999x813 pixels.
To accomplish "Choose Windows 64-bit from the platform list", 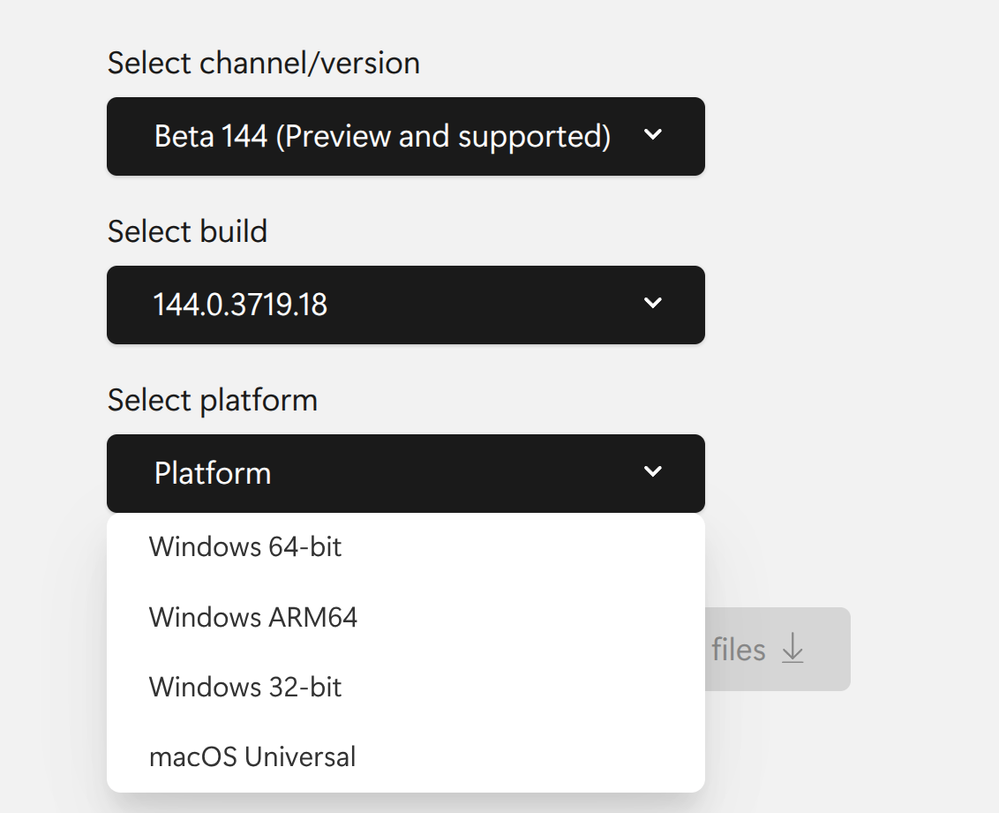I will (245, 547).
